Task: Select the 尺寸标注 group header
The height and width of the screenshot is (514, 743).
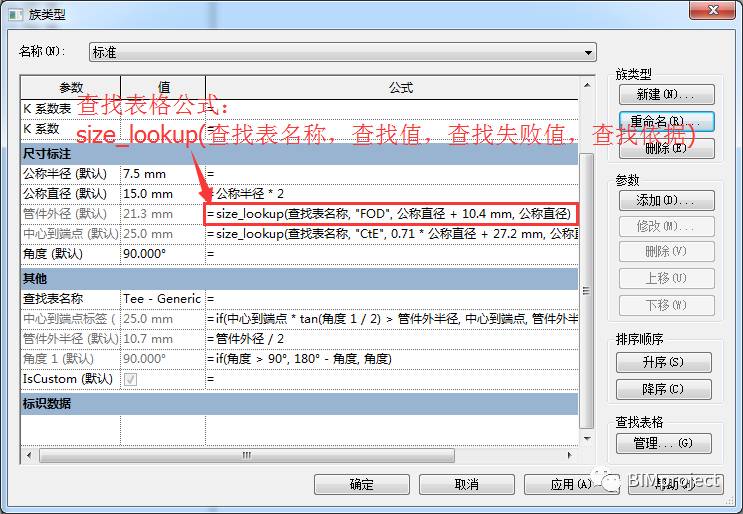Action: coord(299,154)
